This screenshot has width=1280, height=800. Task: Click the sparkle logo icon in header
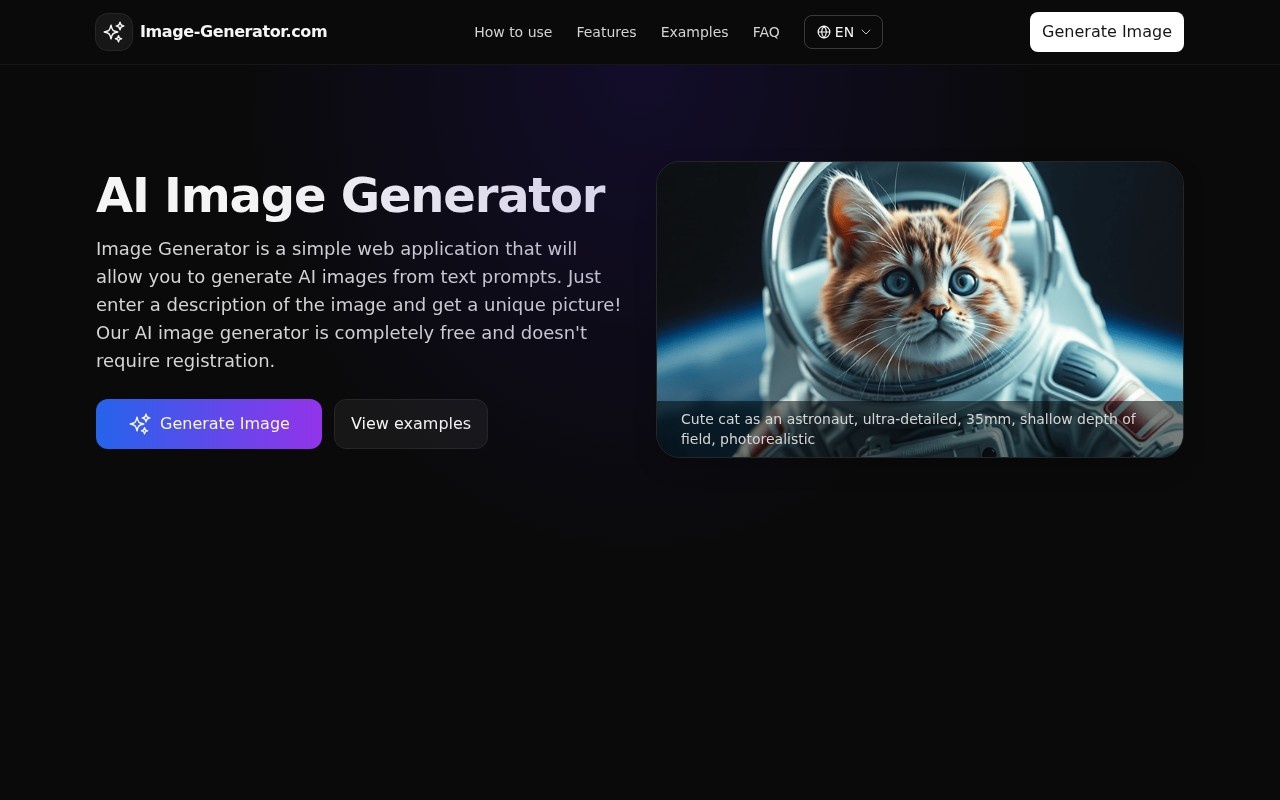pos(114,32)
